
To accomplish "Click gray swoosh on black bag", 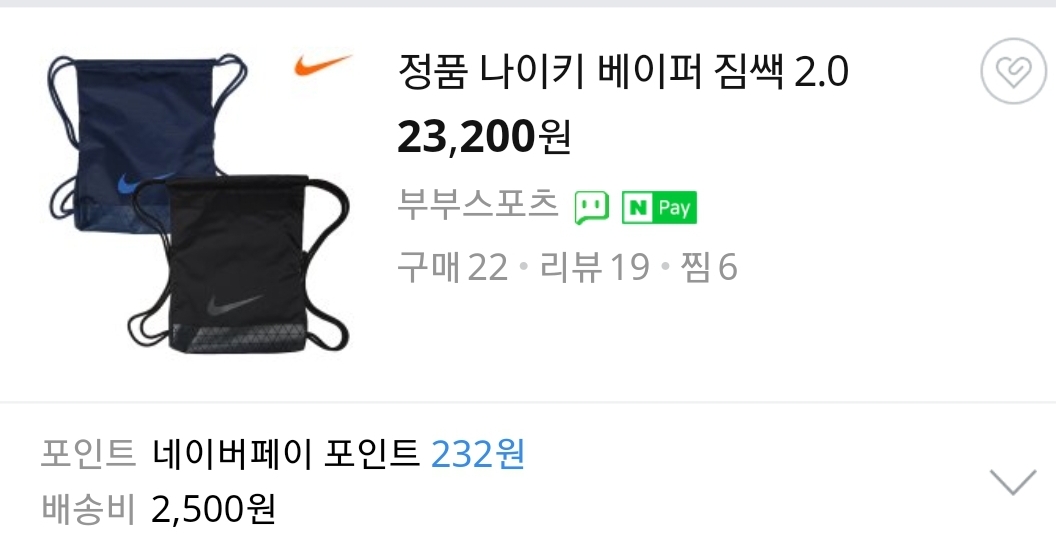I will (x=234, y=305).
